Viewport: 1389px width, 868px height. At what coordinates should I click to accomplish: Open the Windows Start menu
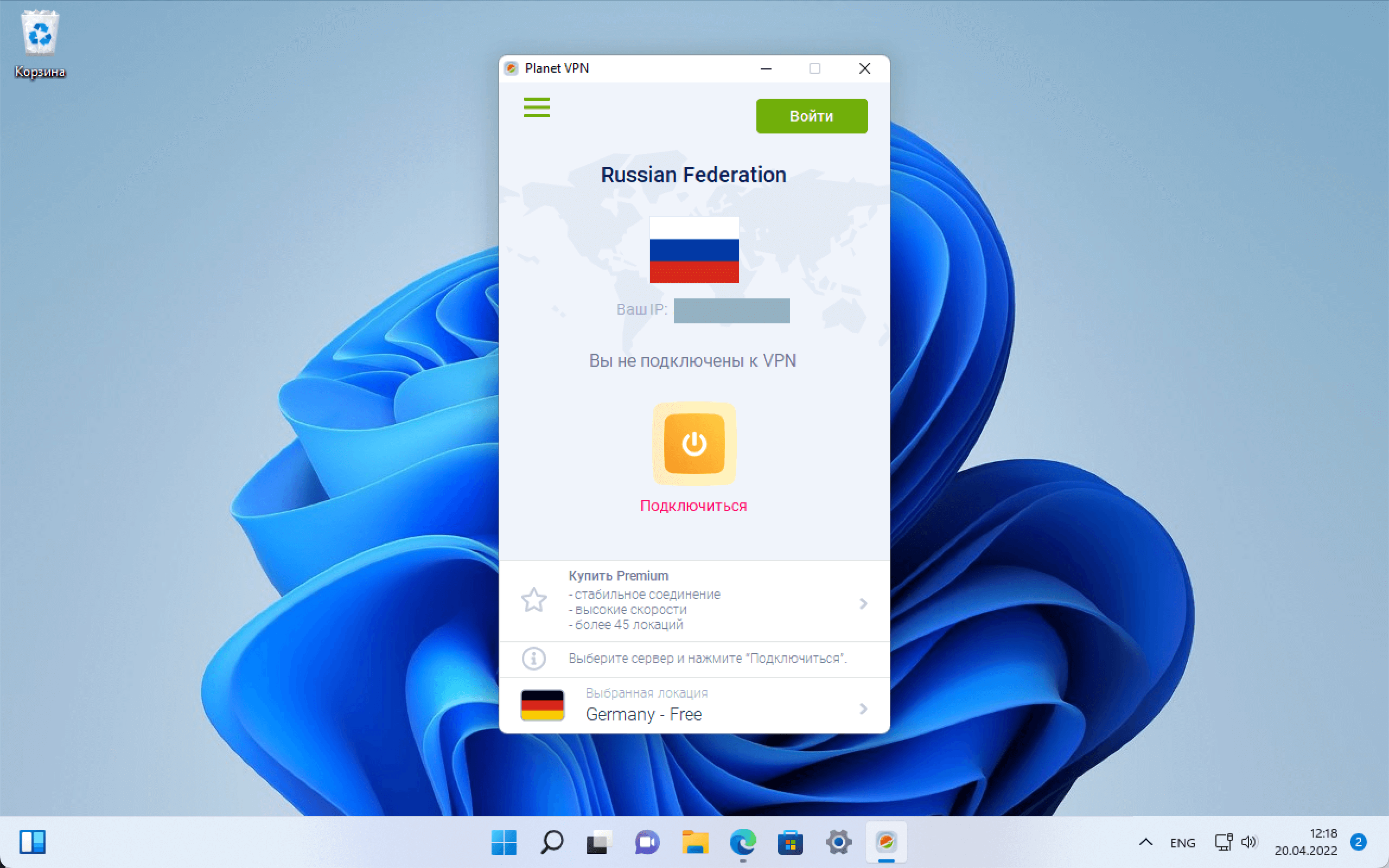tap(504, 842)
